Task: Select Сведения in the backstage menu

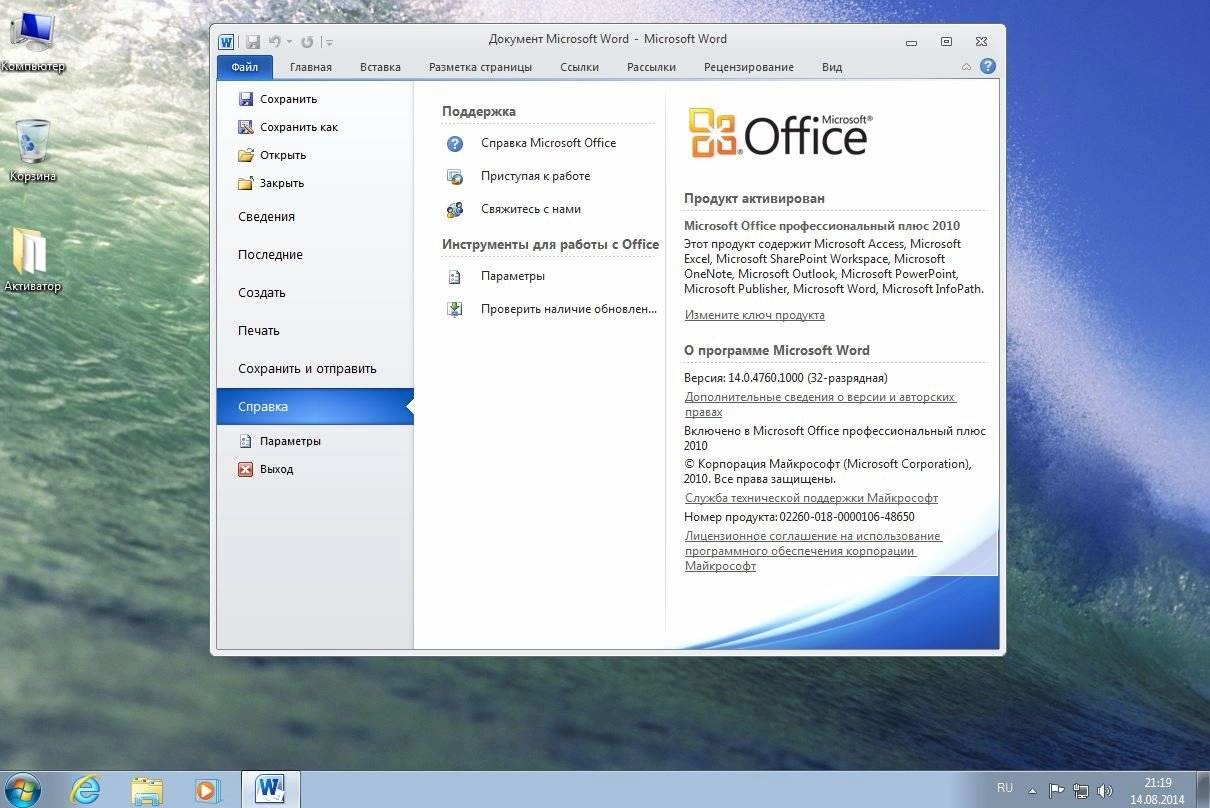Action: tap(315, 217)
